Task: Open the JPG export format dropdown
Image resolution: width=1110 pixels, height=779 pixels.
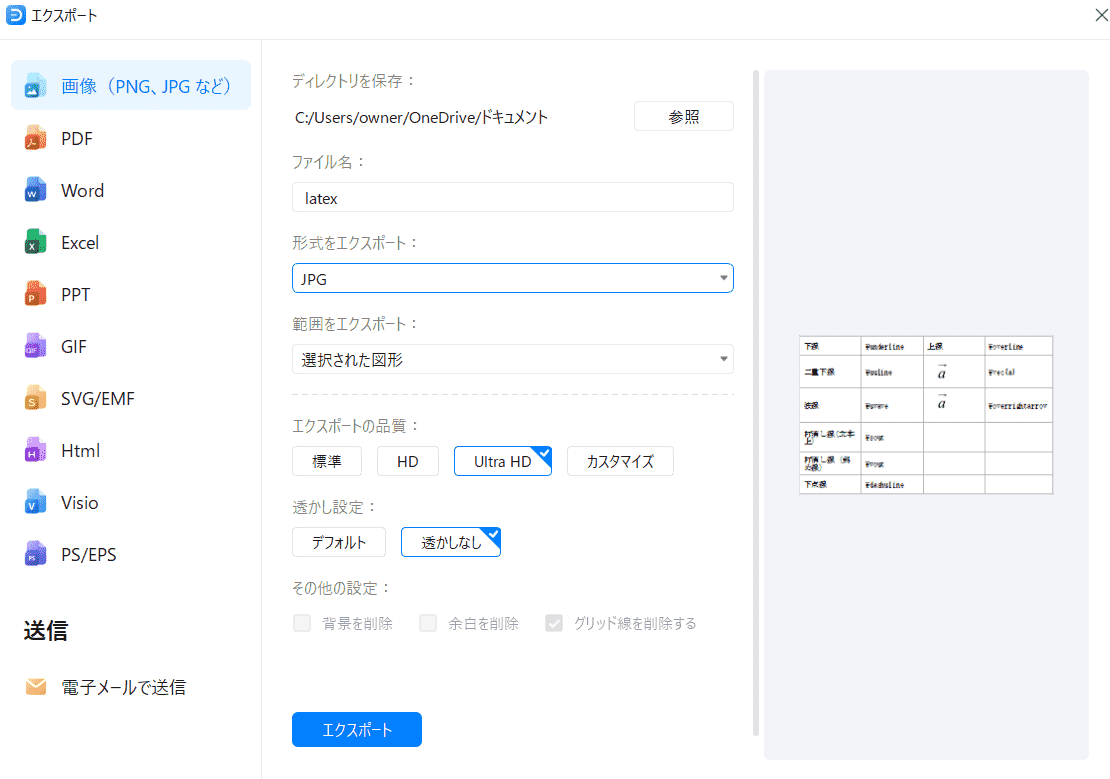Action: tap(512, 279)
